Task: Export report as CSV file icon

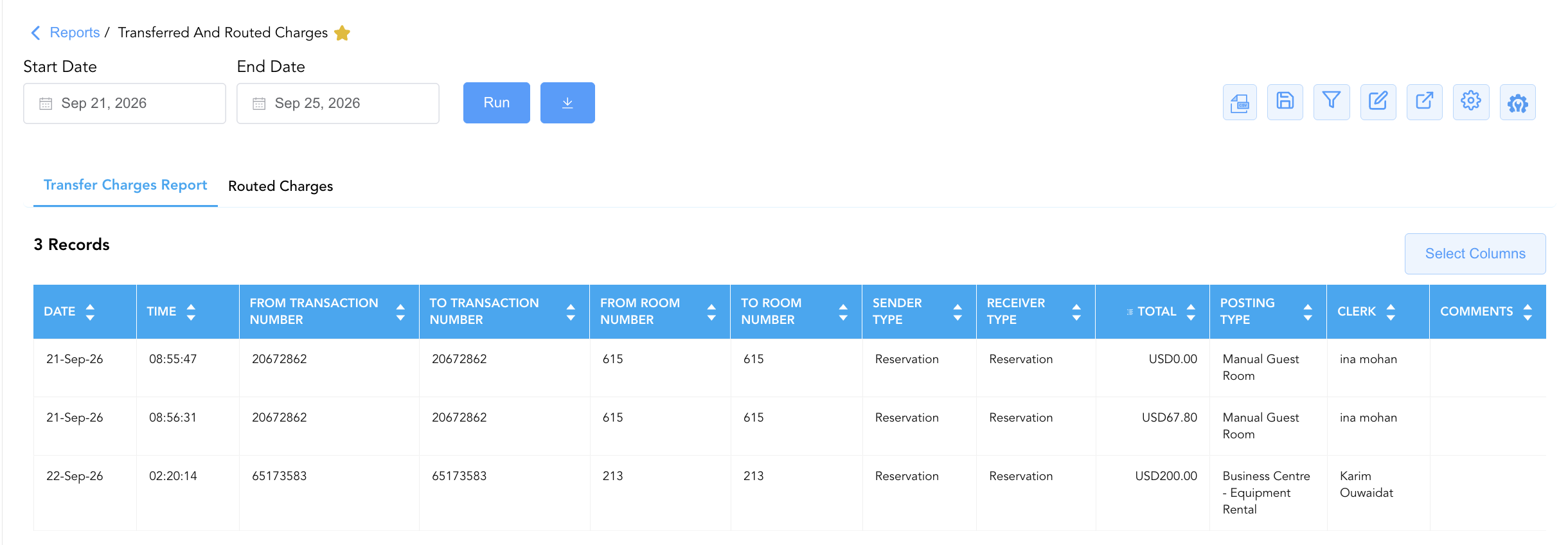Action: pos(1240,102)
